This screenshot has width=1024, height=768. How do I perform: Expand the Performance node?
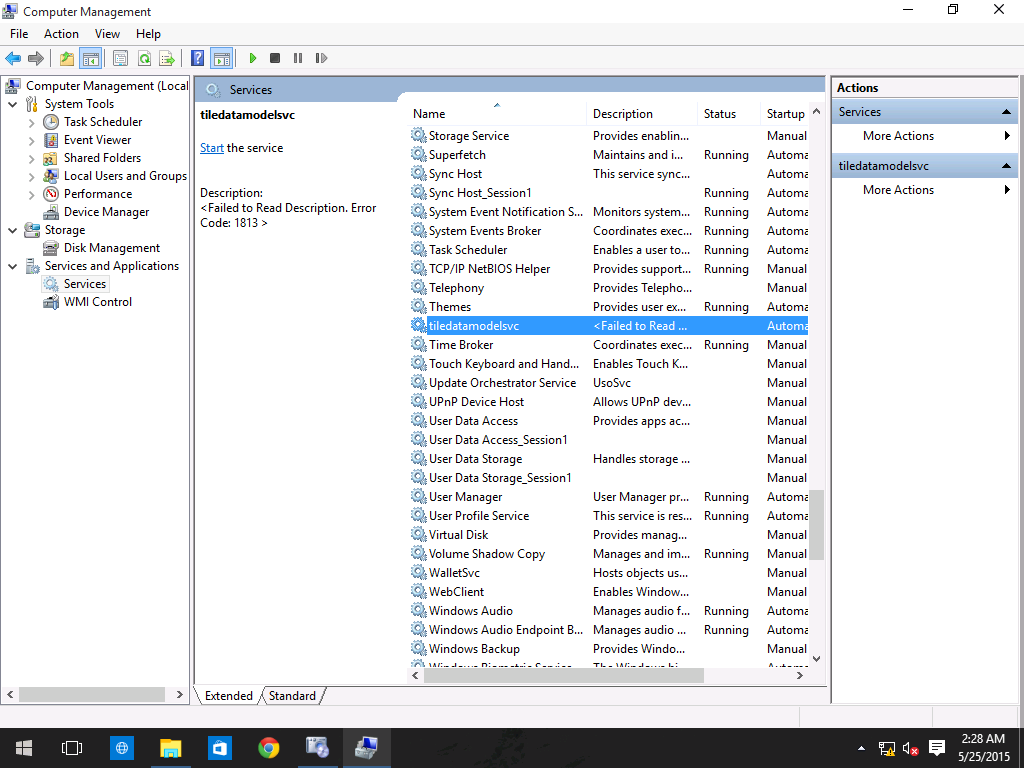31,194
